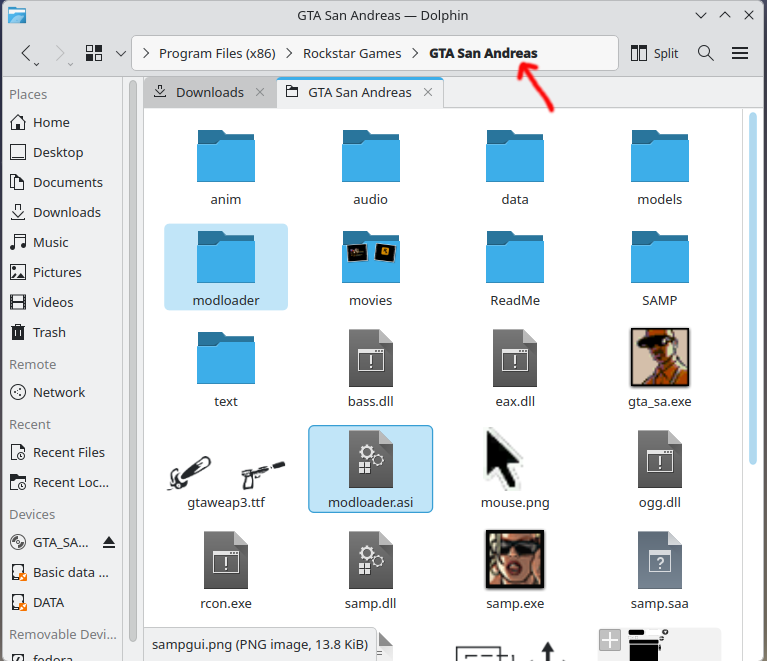This screenshot has width=767, height=661.
Task: Select the modloader folder
Action: 226,267
